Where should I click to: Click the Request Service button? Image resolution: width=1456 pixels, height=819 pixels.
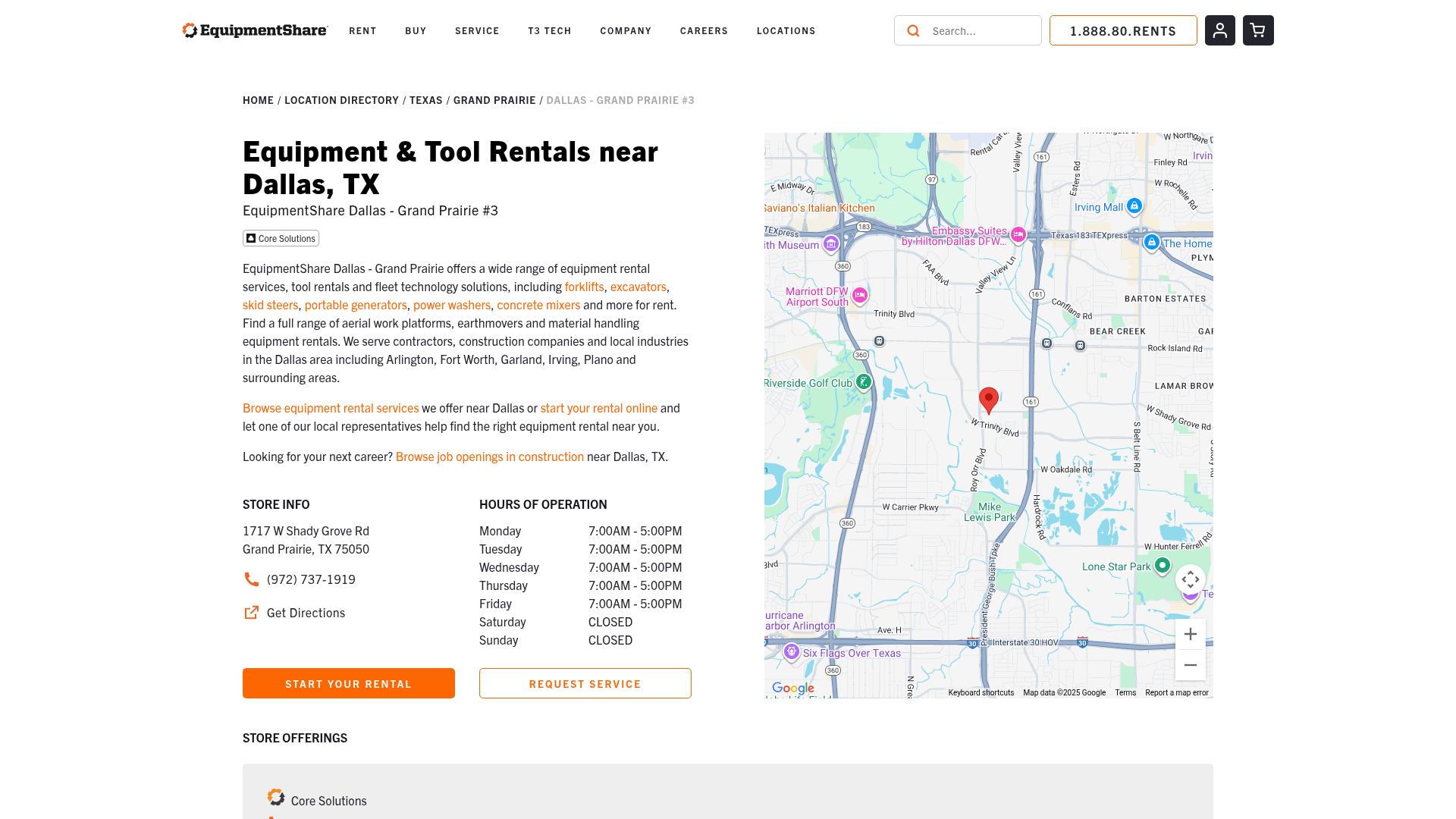(585, 683)
